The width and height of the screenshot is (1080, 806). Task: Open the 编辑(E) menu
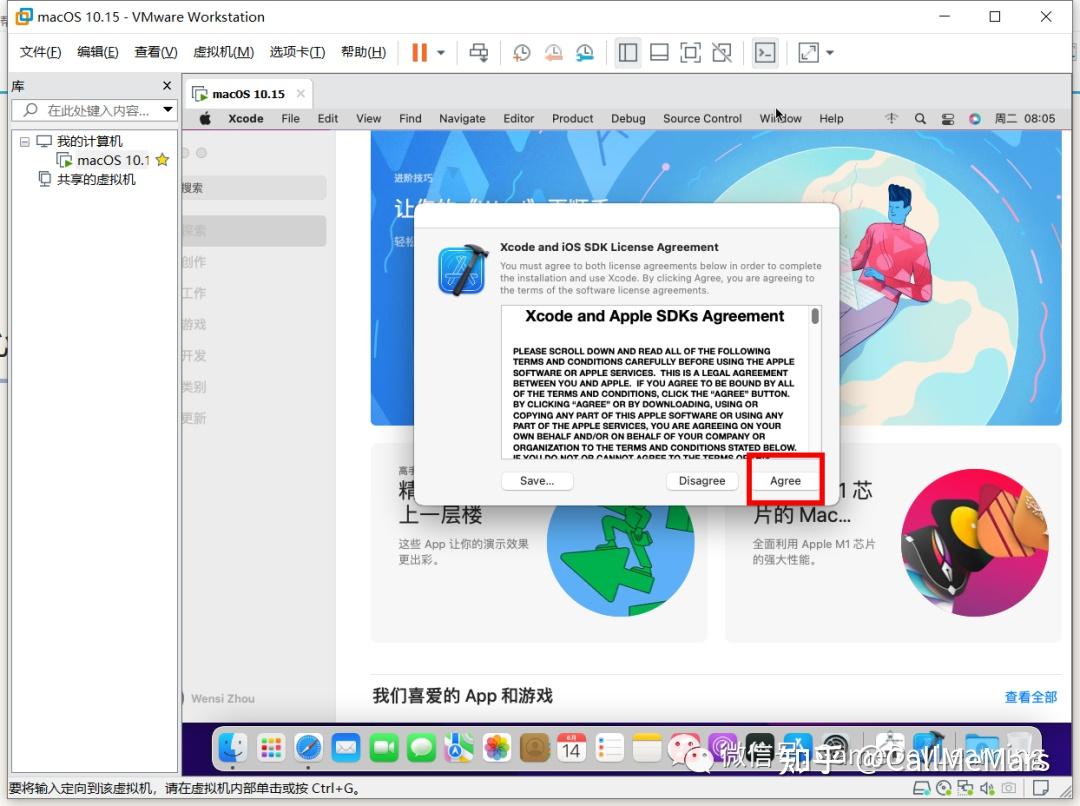[98, 52]
